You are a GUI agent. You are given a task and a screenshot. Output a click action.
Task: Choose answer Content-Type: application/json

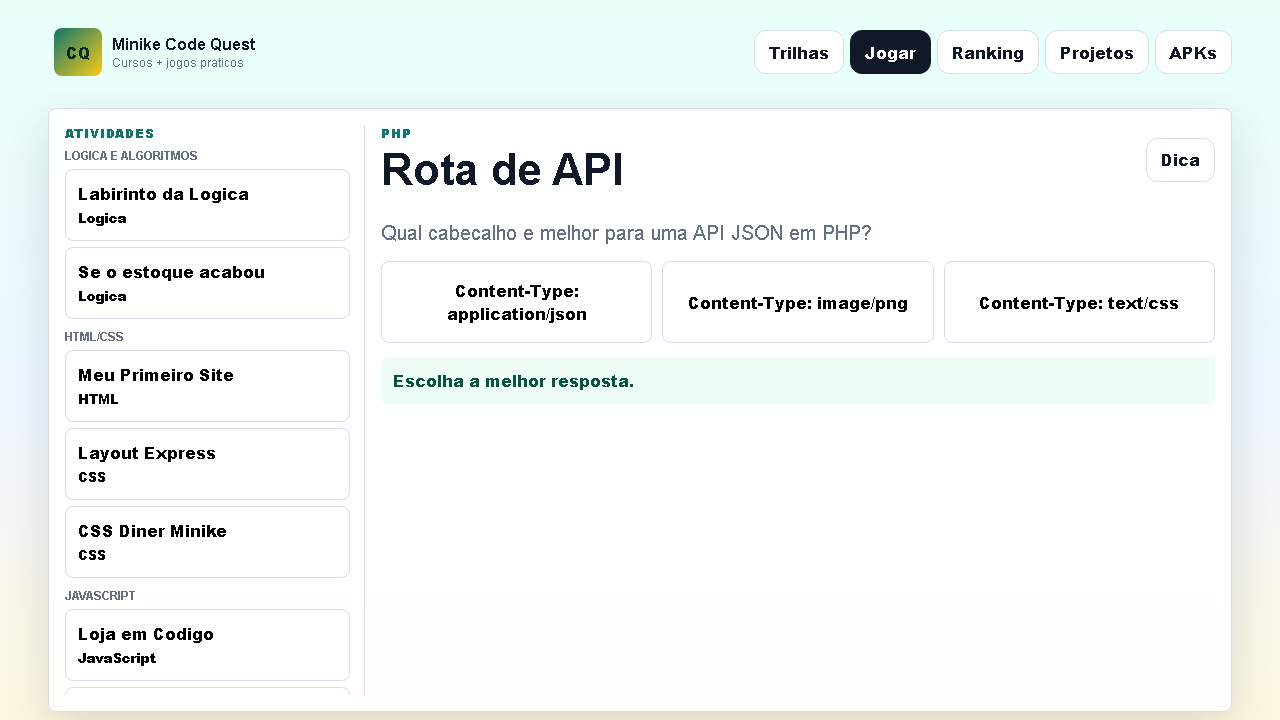517,302
